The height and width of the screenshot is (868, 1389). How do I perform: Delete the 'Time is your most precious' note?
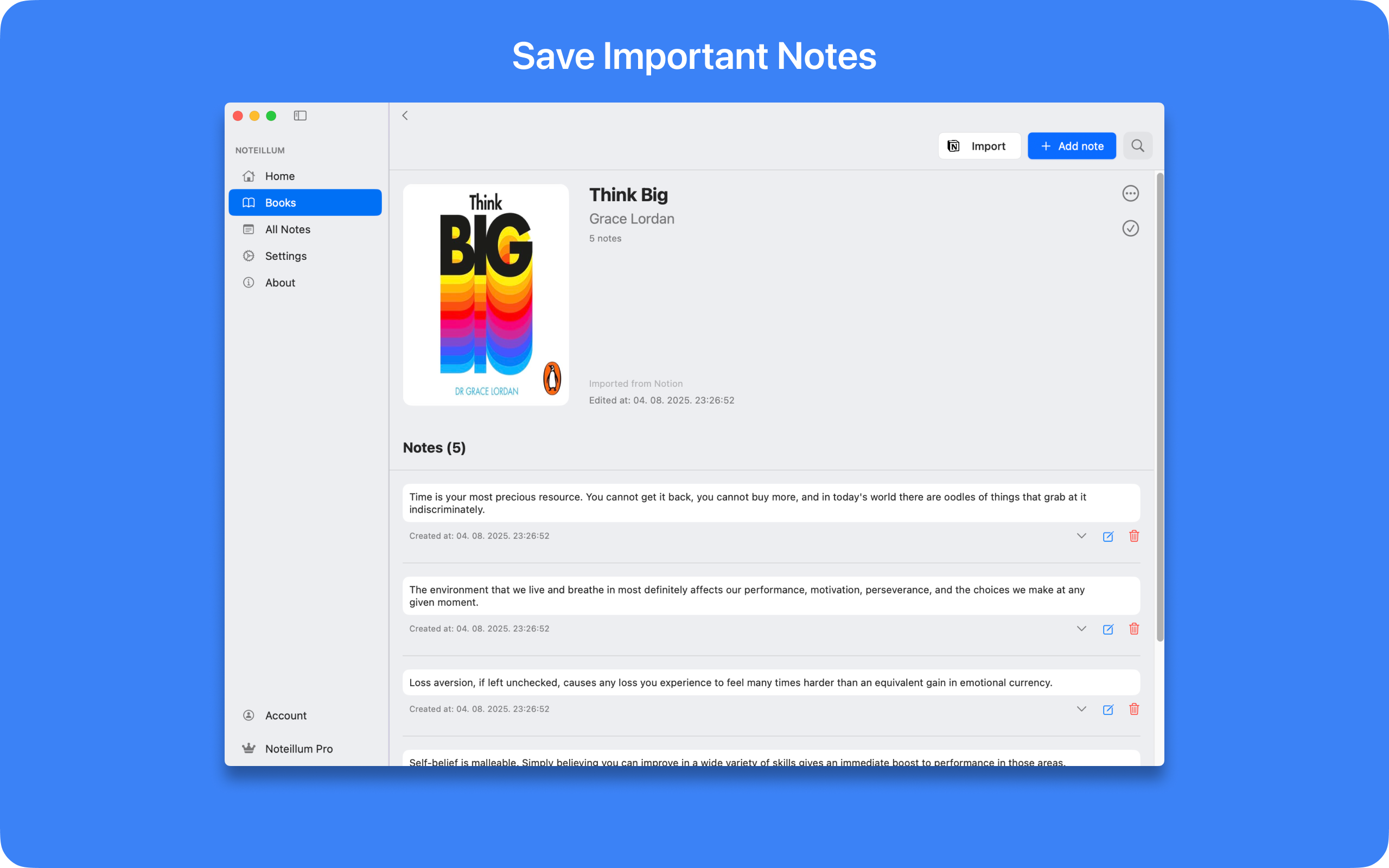click(x=1133, y=535)
